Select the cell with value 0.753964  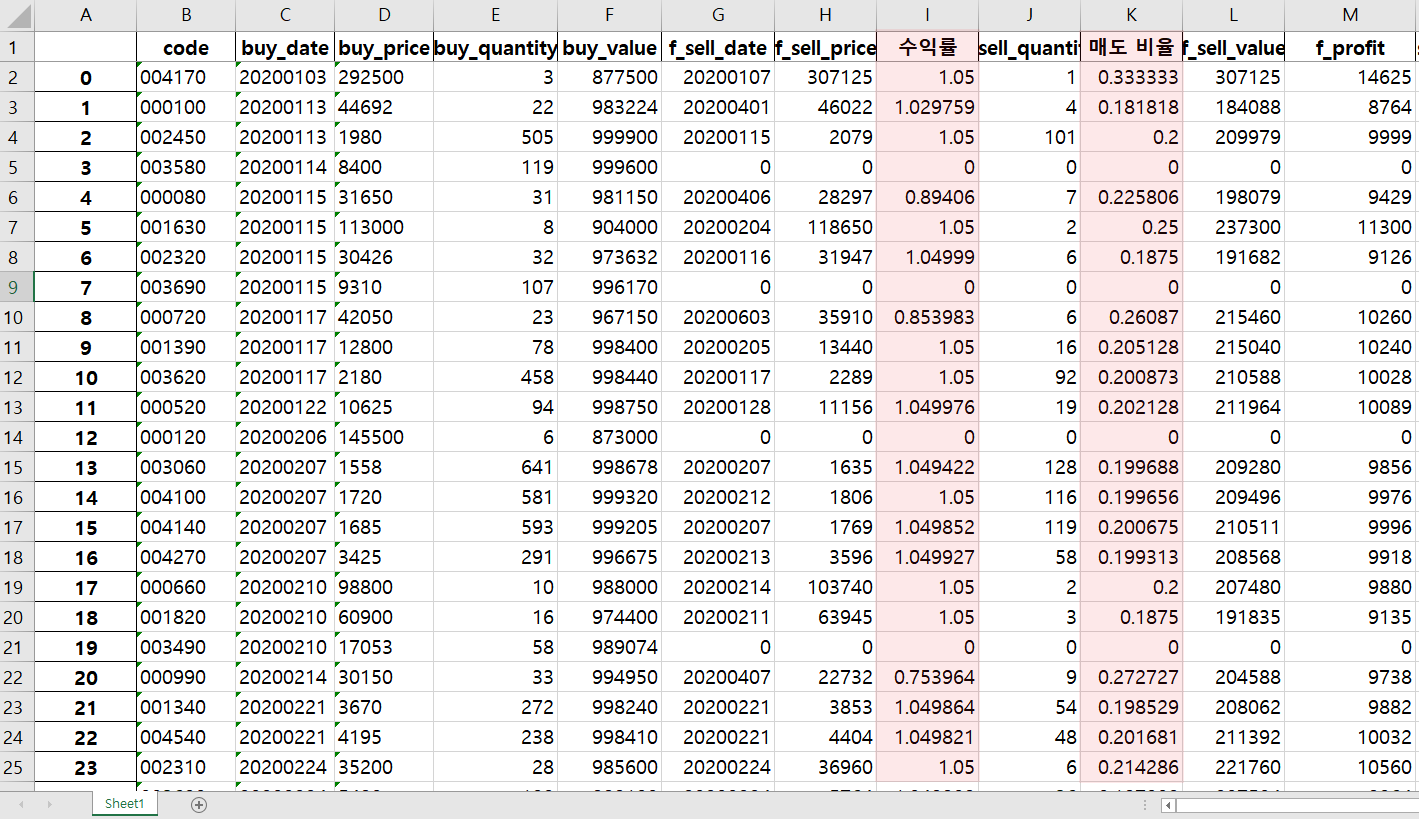click(928, 677)
